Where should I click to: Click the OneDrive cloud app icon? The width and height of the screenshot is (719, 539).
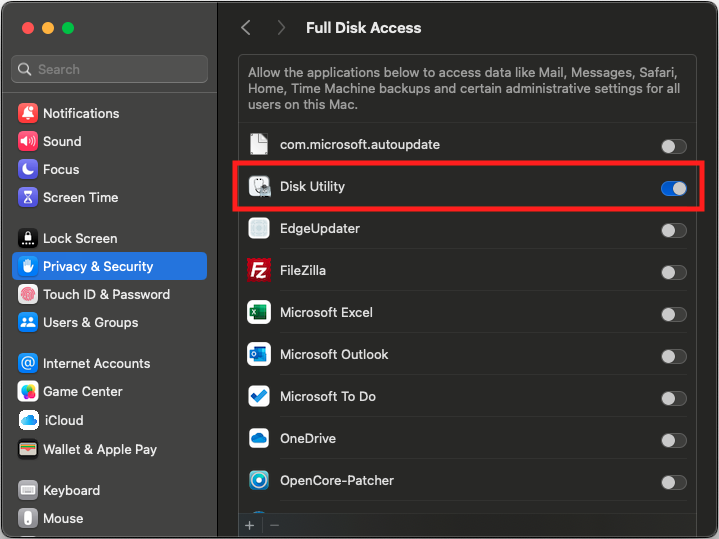point(259,439)
